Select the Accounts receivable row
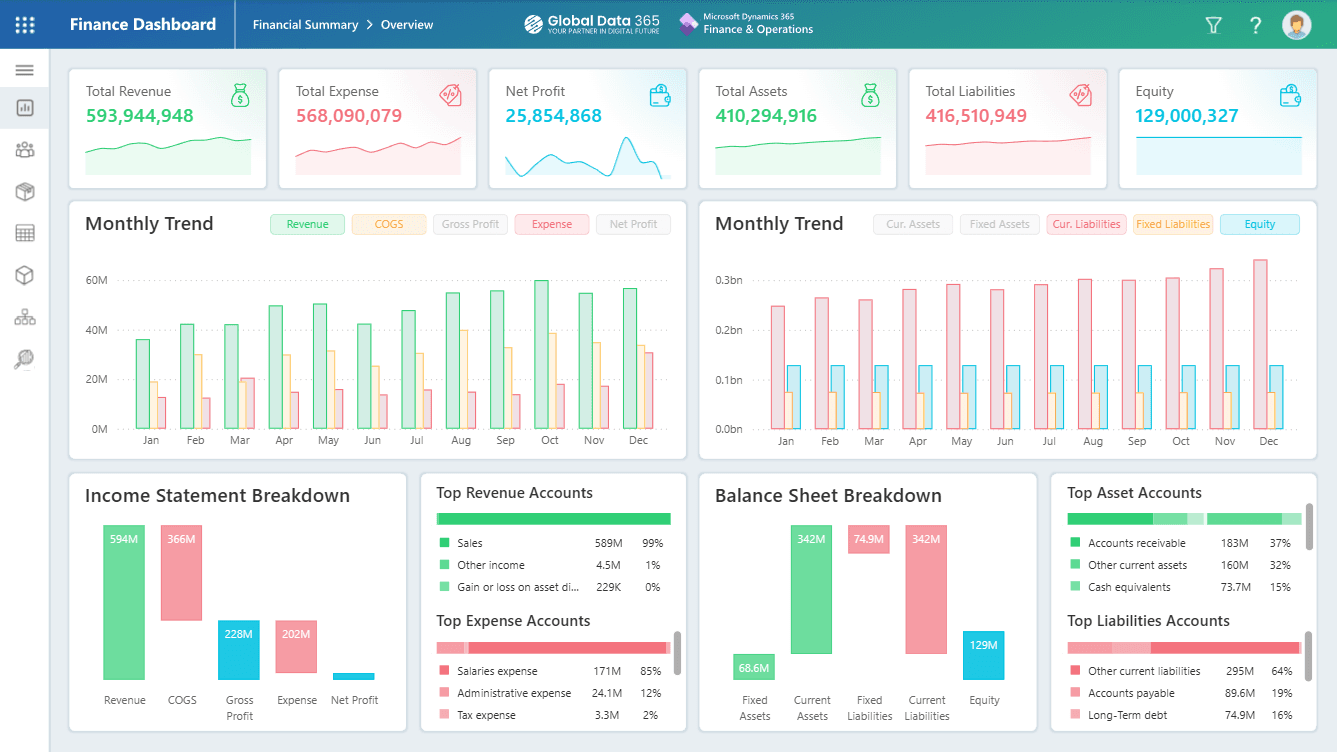Screen dimensions: 1337x752 pos(1184,543)
